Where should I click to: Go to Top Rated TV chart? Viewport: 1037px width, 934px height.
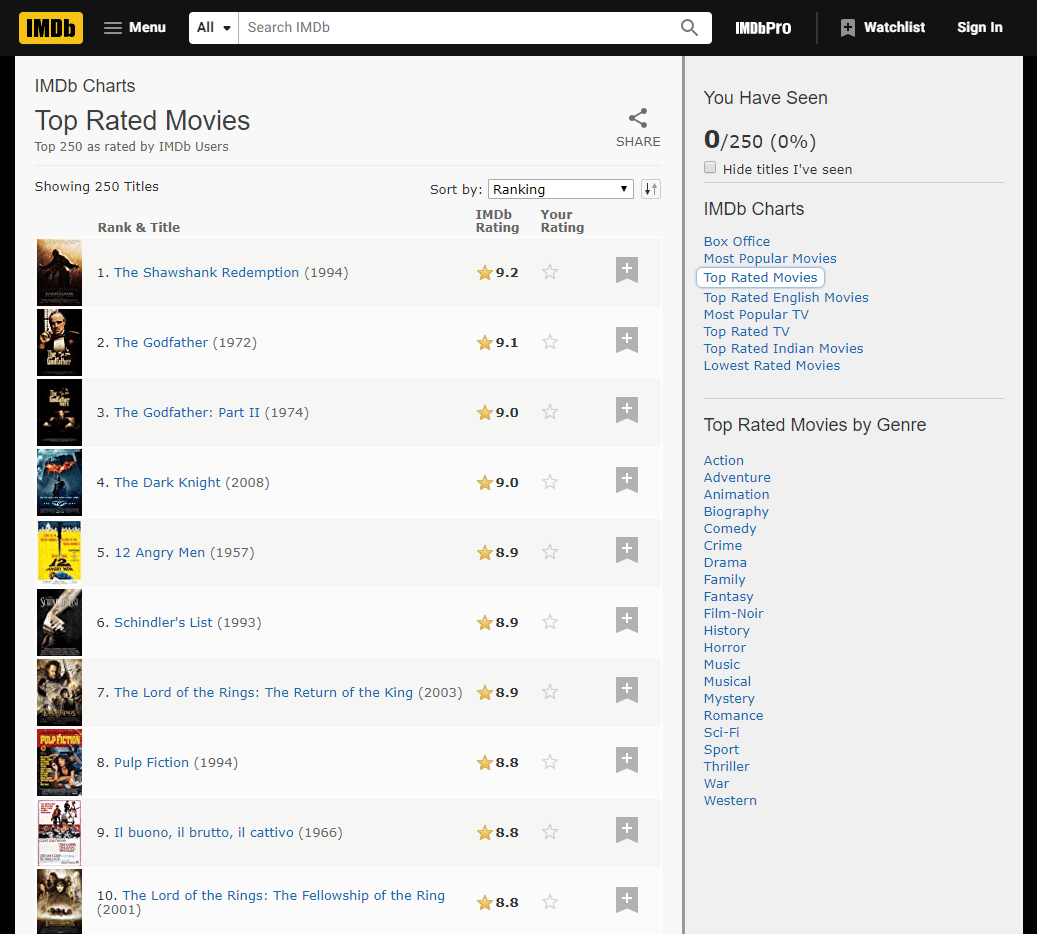coord(747,332)
